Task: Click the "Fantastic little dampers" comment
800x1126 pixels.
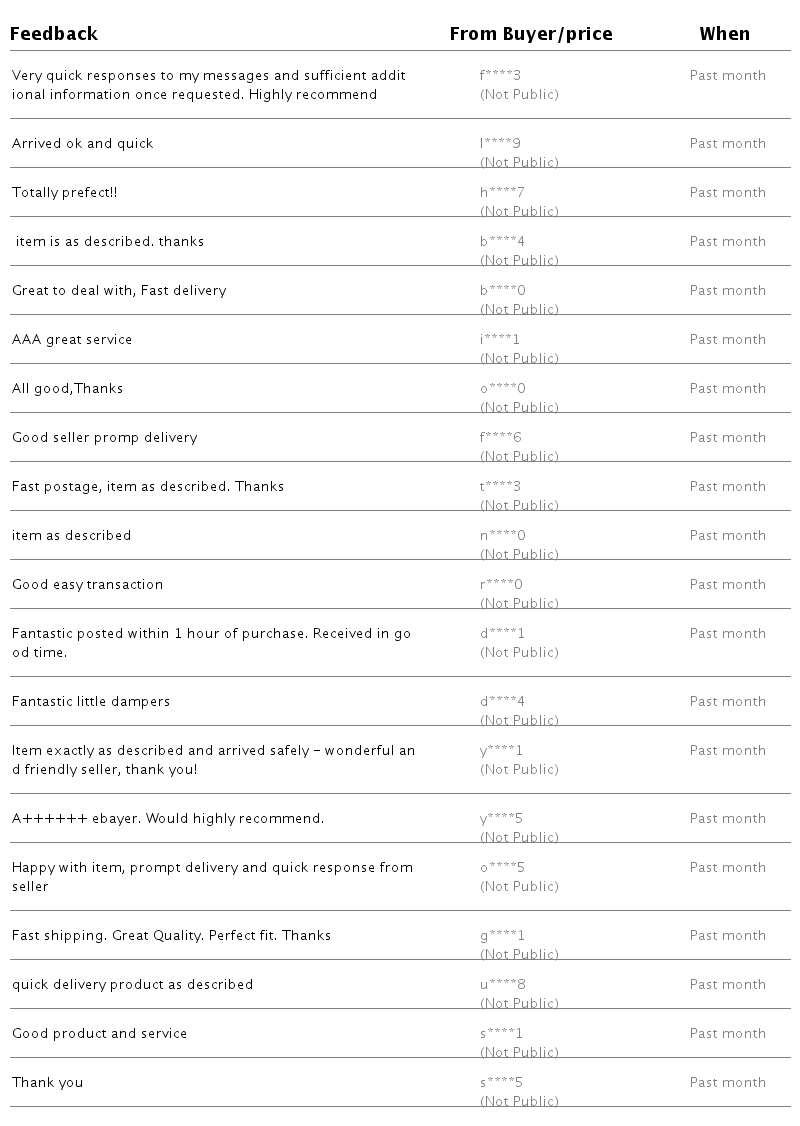Action: point(91,701)
